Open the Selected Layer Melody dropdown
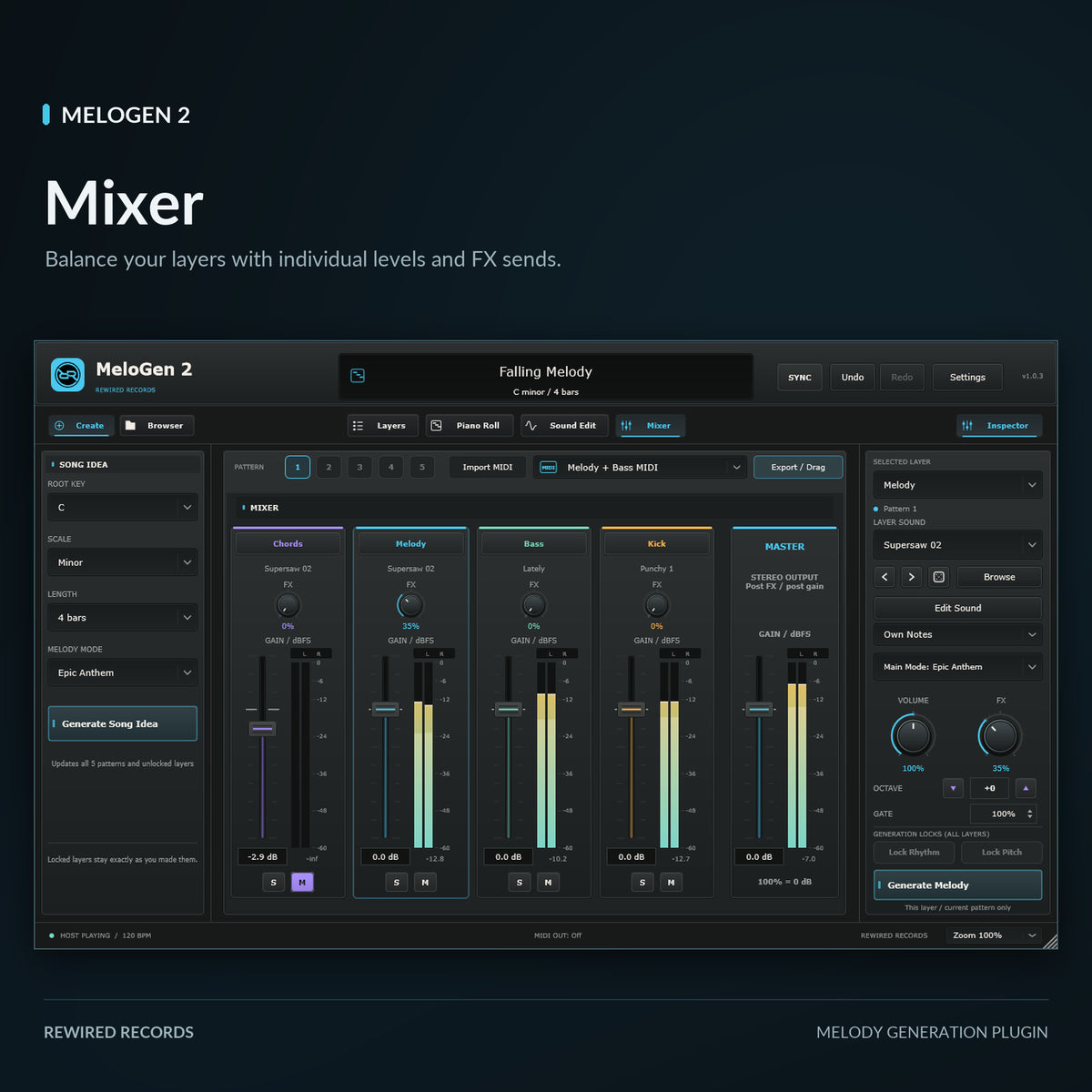The width and height of the screenshot is (1092, 1092). (957, 485)
